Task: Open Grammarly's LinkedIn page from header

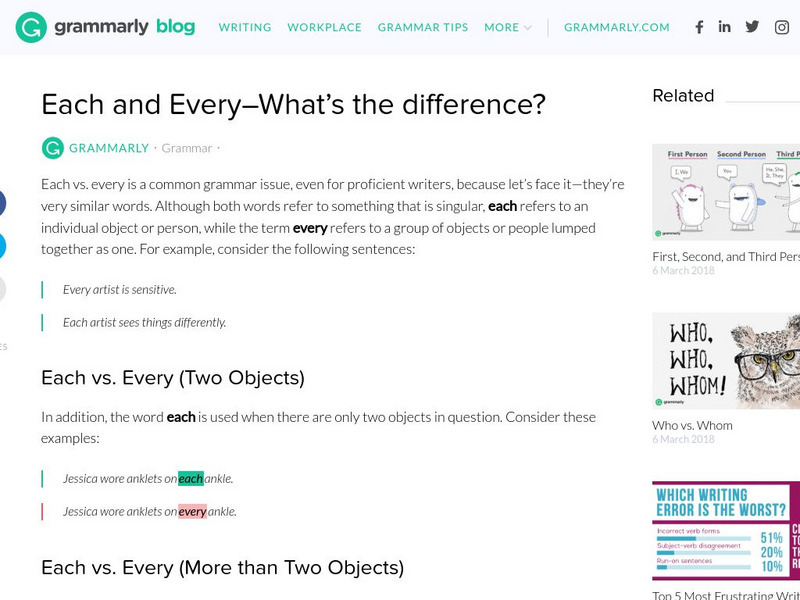Action: (x=725, y=27)
